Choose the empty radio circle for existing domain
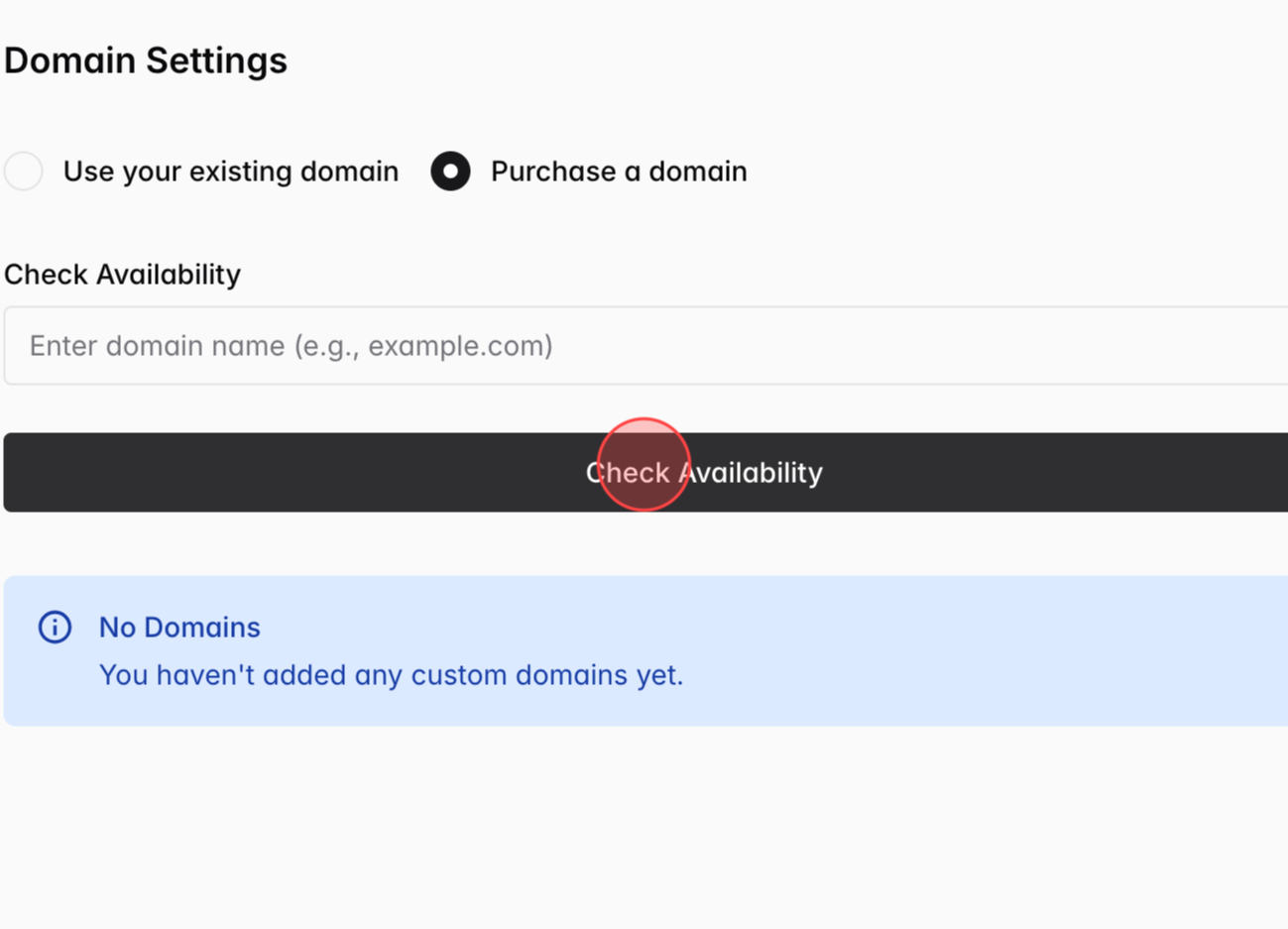 click(x=24, y=172)
